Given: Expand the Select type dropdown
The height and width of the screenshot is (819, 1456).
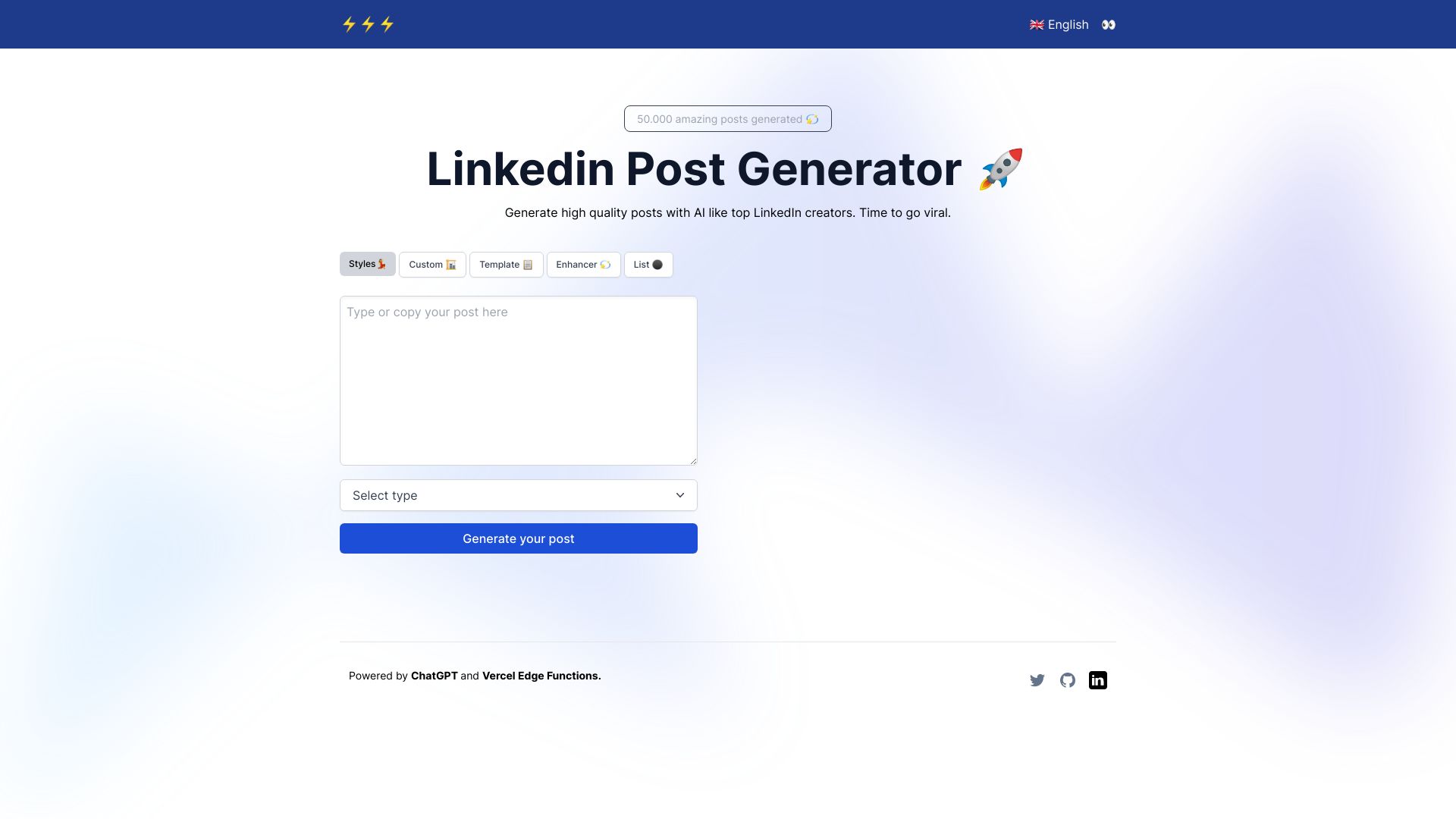Looking at the screenshot, I should 518,495.
